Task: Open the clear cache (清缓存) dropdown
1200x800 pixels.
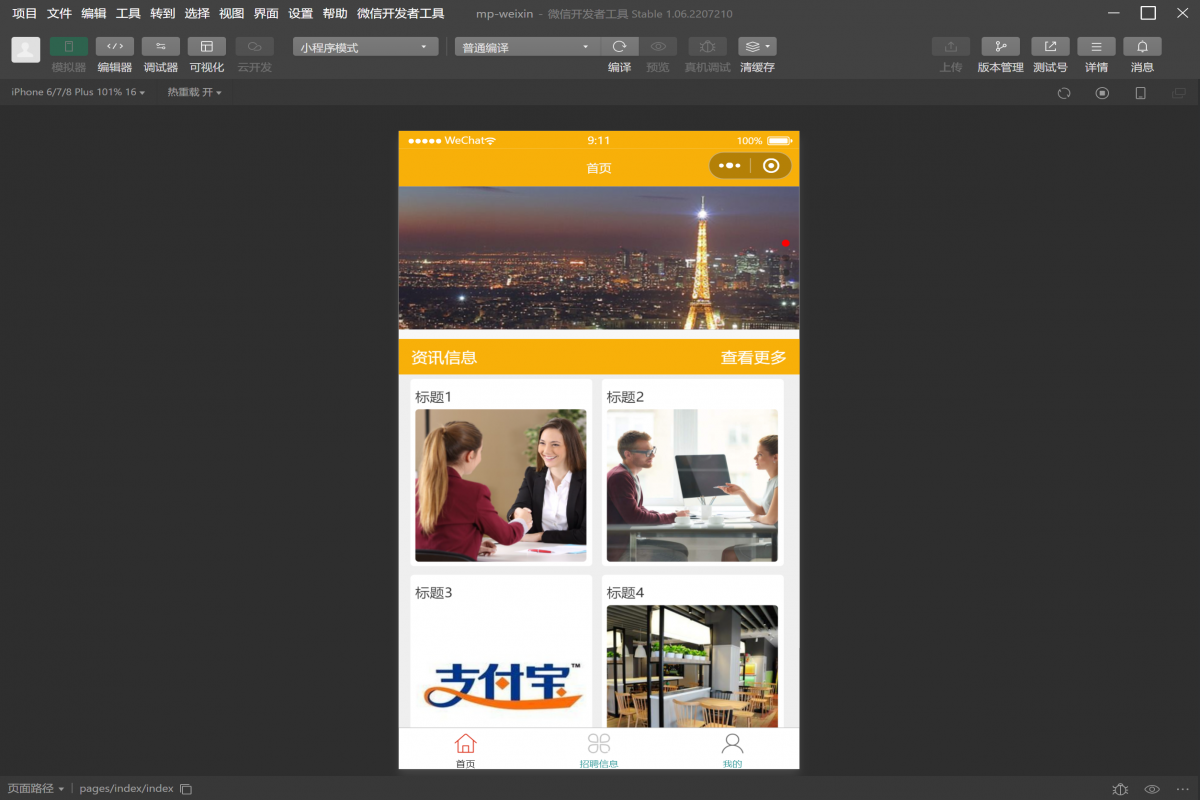Action: coord(757,47)
